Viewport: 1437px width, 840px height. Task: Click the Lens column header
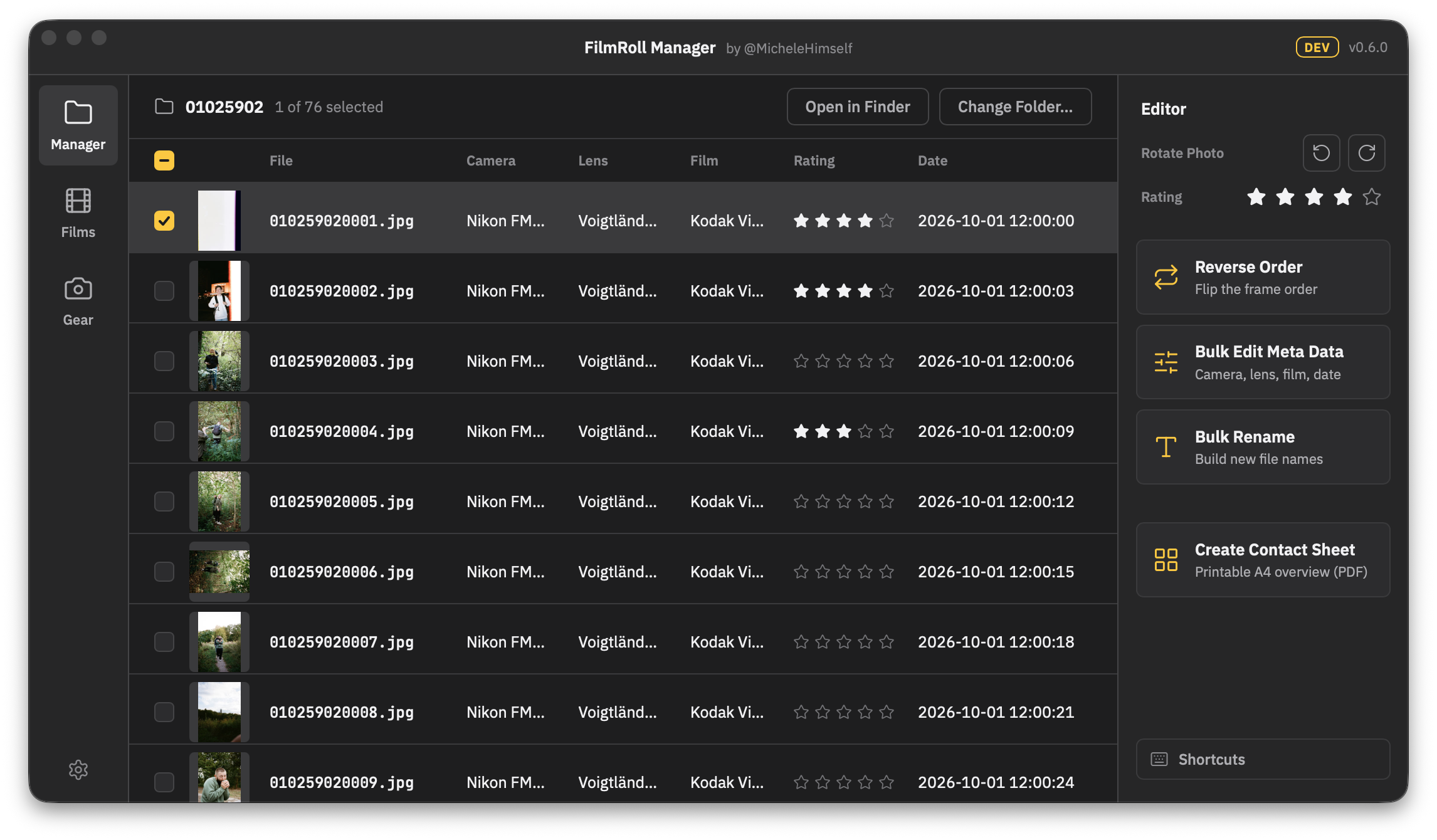pyautogui.click(x=592, y=160)
